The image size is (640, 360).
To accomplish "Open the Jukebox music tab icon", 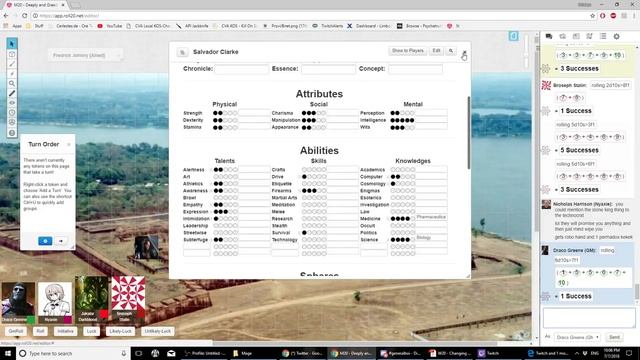I will pyautogui.click(x=589, y=36).
